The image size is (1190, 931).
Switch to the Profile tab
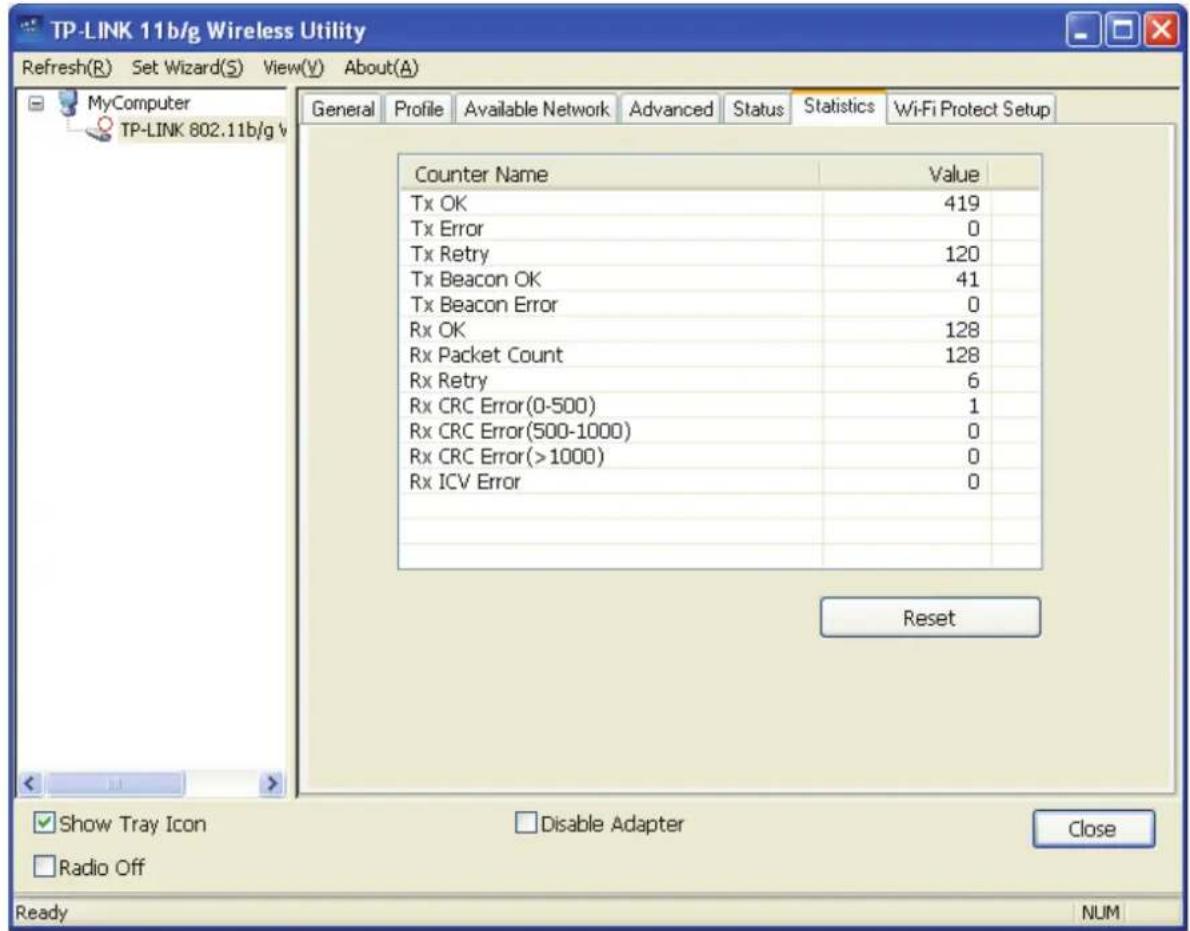[x=418, y=109]
